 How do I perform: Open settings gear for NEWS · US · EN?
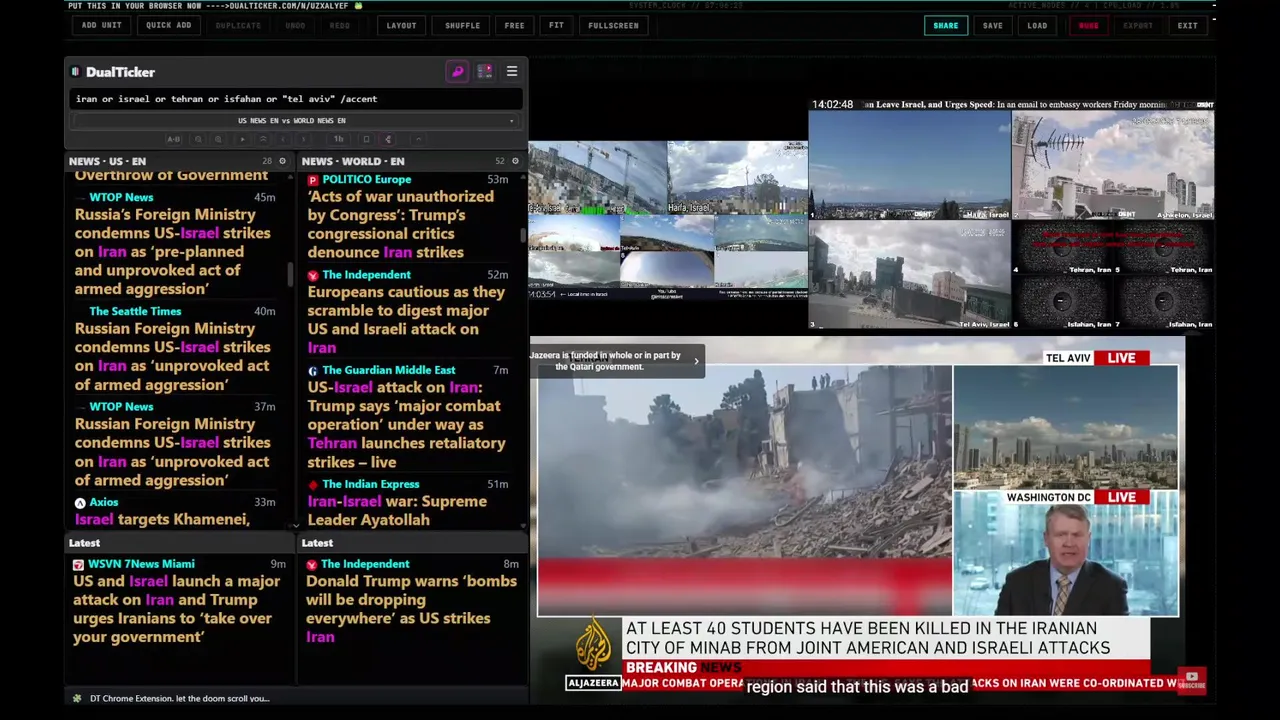click(x=282, y=161)
